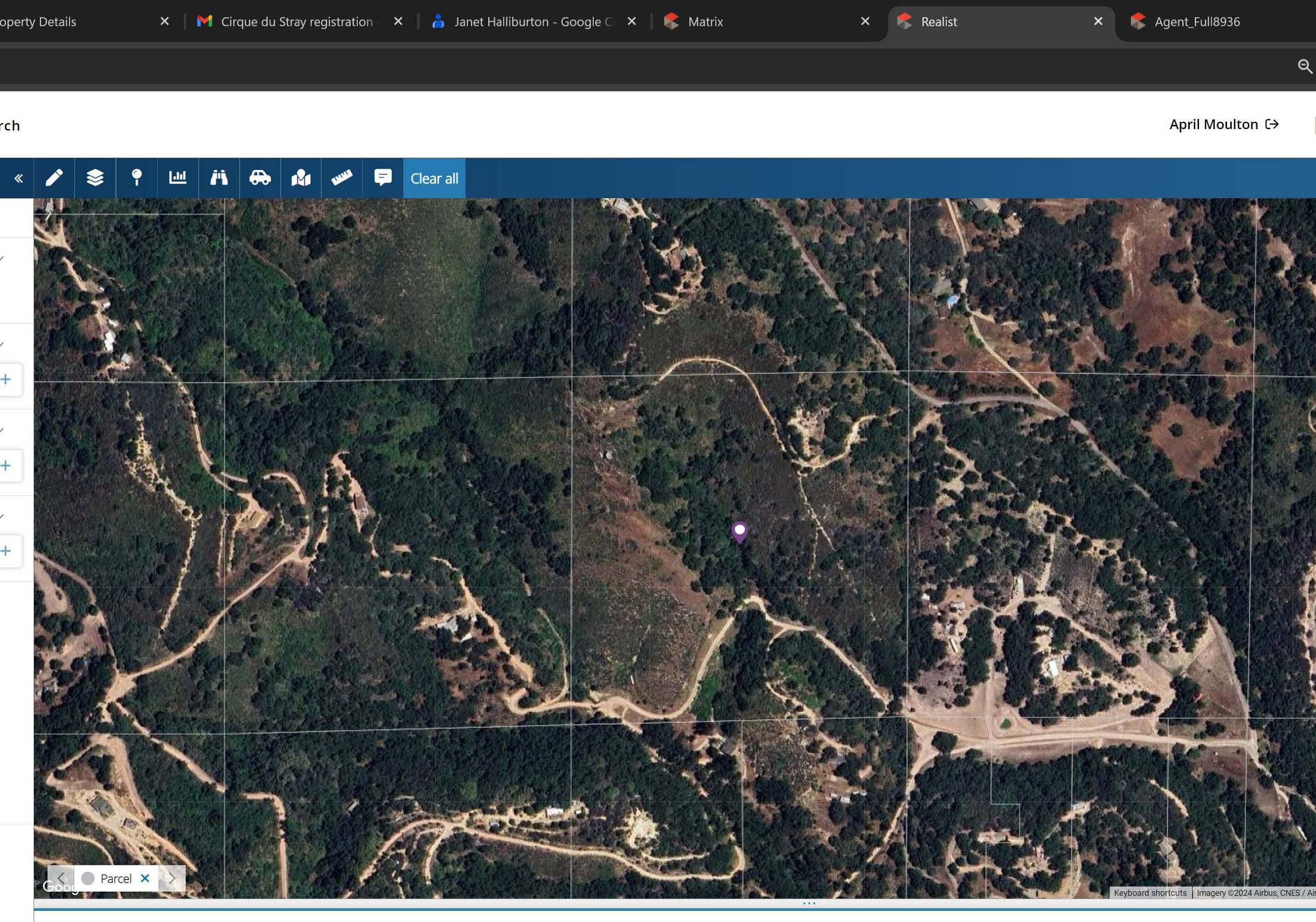Viewport: 1316px width, 922px height.
Task: Click the purple property pin marker
Action: 739,531
